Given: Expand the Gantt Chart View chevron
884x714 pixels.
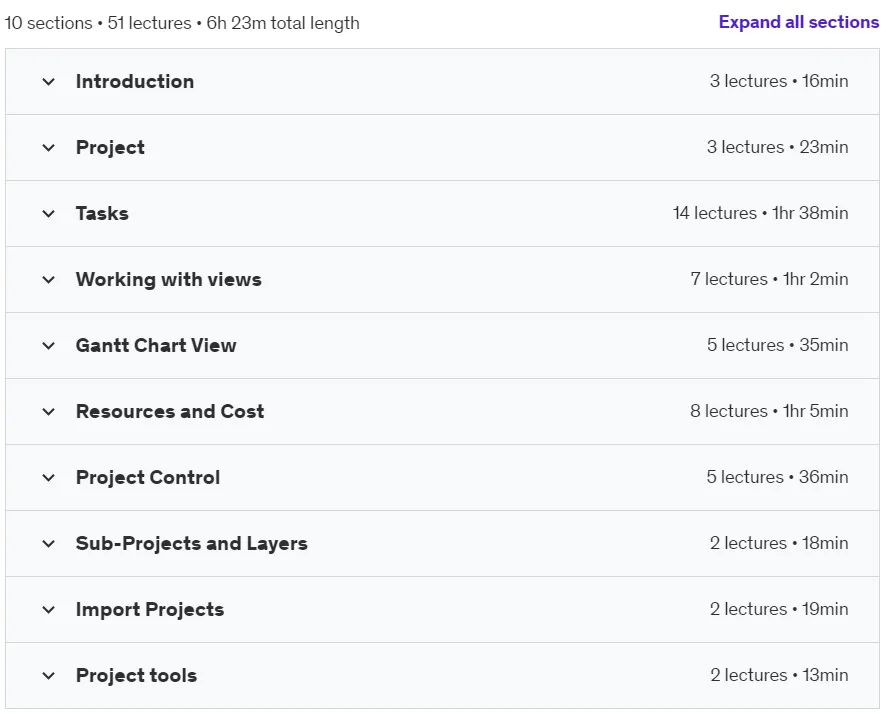Looking at the screenshot, I should (48, 346).
